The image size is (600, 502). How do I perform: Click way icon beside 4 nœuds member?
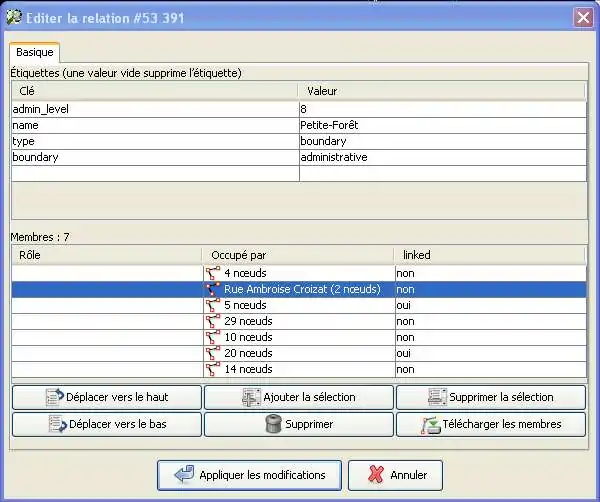point(212,273)
